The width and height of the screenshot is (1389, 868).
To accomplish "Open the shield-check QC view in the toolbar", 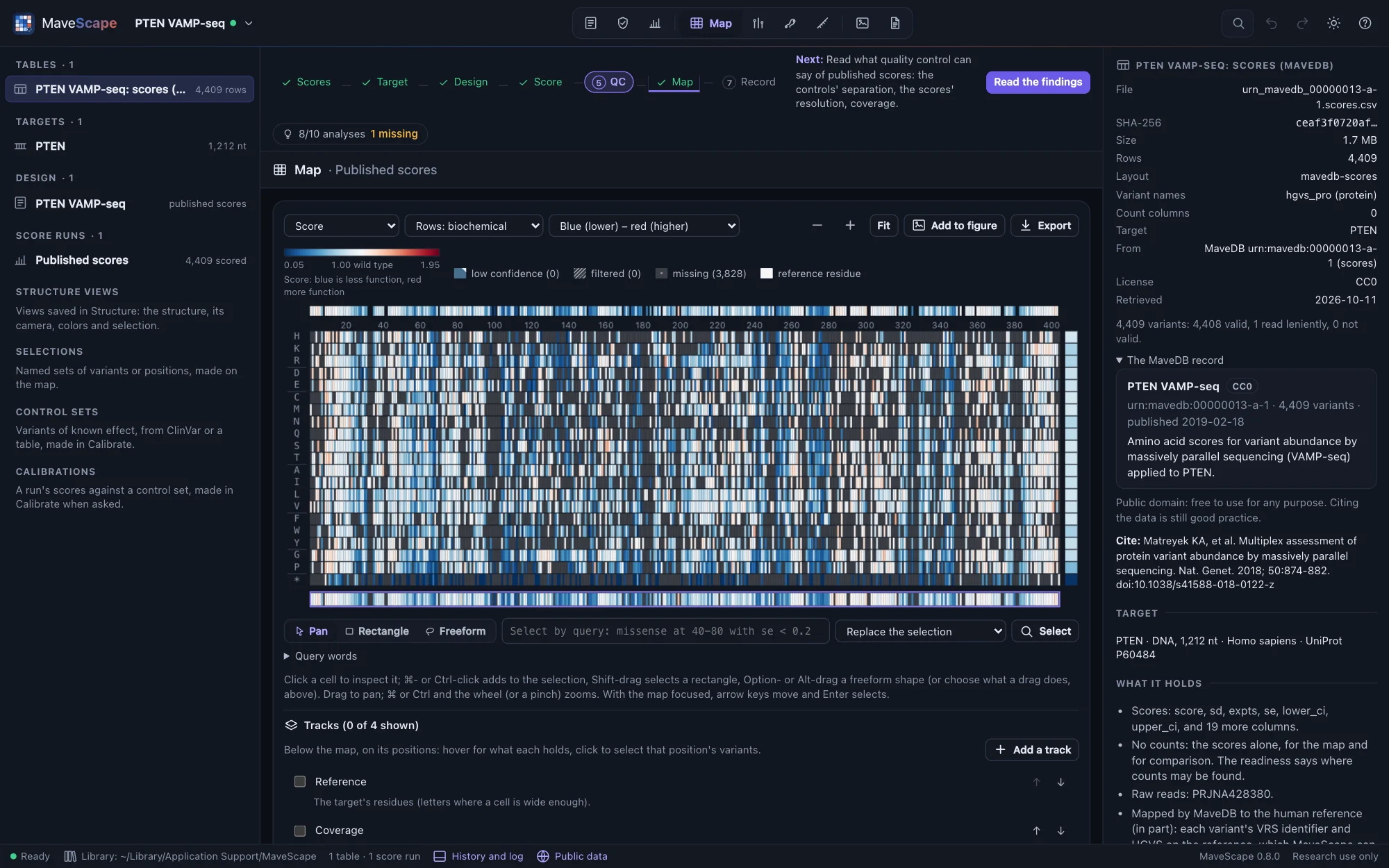I will pyautogui.click(x=623, y=23).
